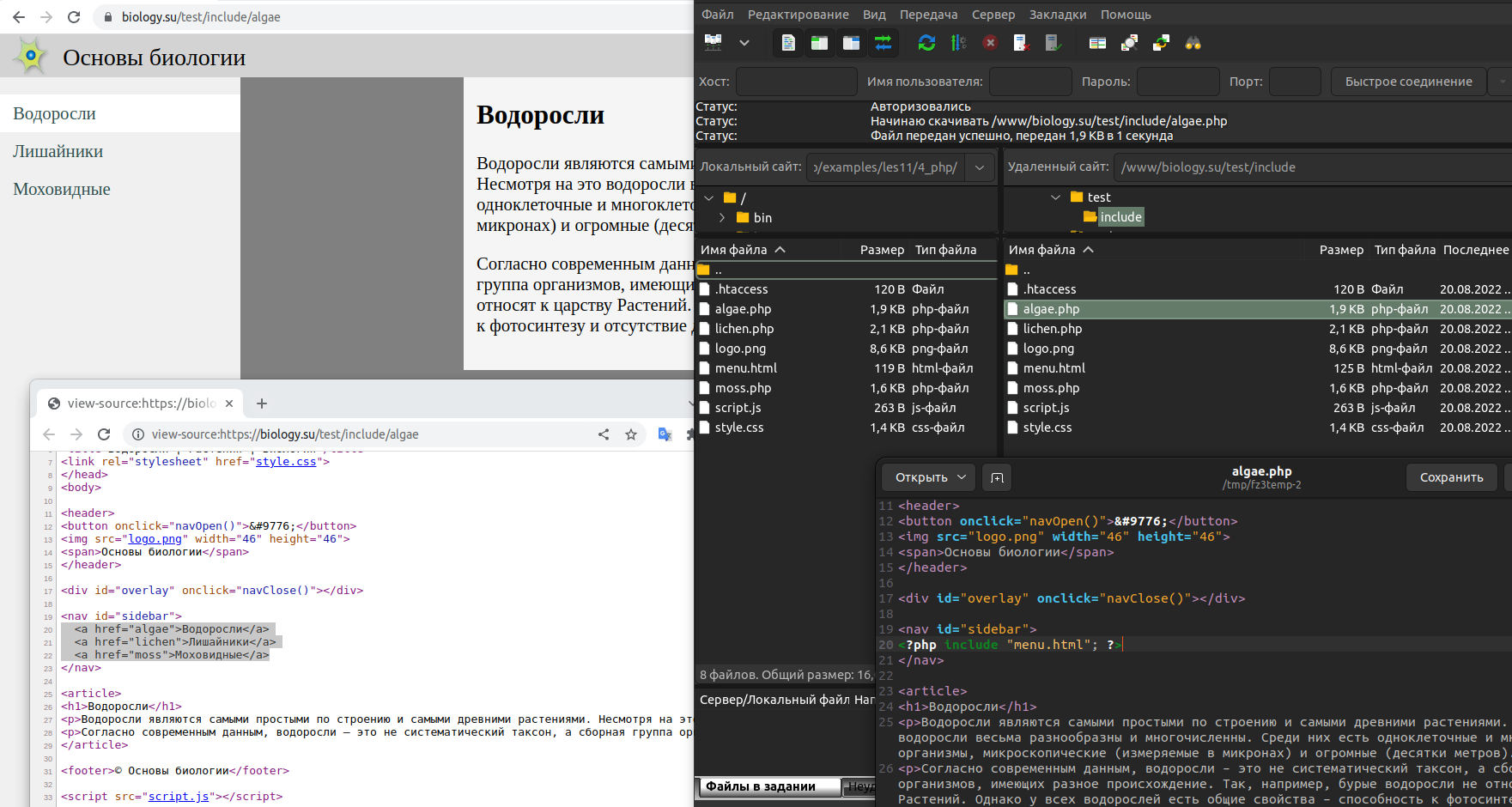Open the Передача menu
The image size is (1512, 807).
click(928, 15)
